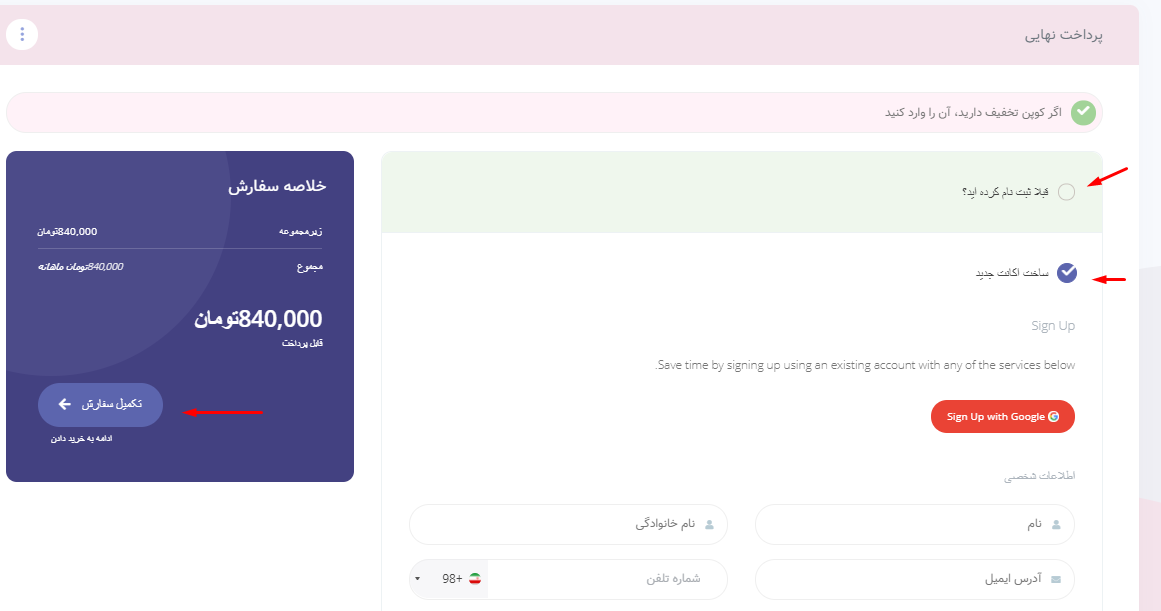Viewport: 1161px width, 611px height.
Task: Click the Google logo on the signup button
Action: coord(1054,416)
